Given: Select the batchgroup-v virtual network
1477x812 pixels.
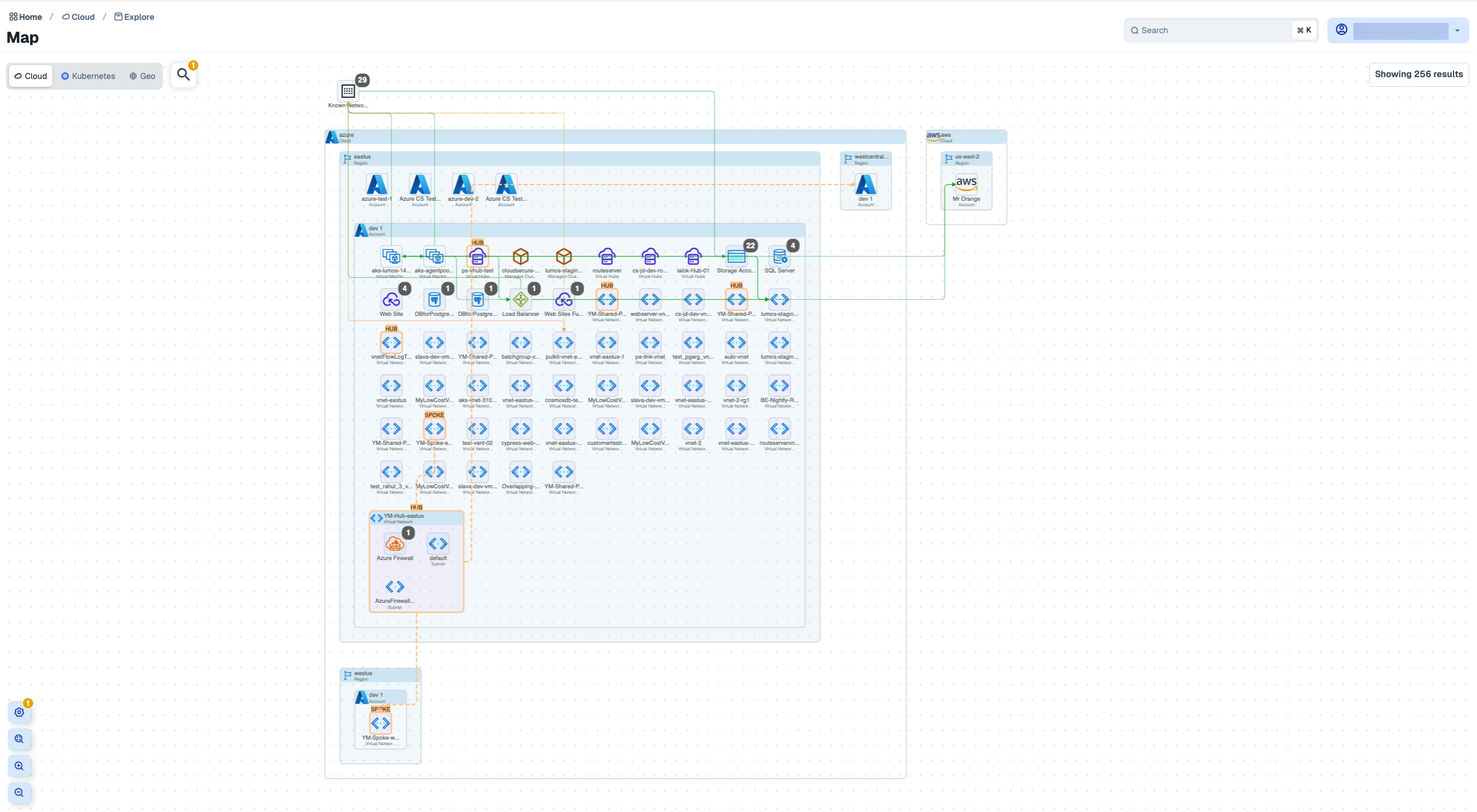Looking at the screenshot, I should (520, 342).
